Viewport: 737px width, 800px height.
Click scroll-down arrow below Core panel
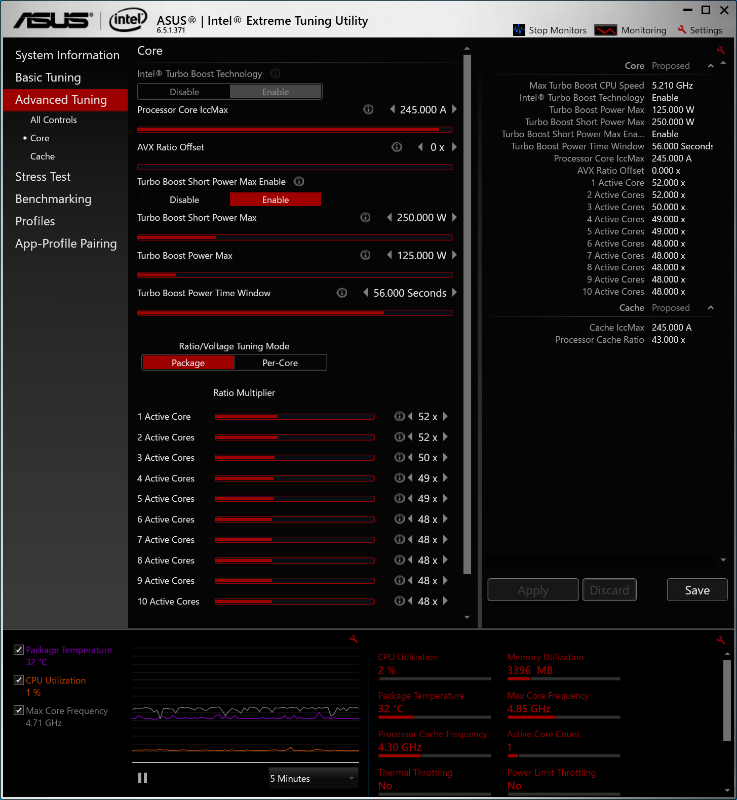pos(467,617)
